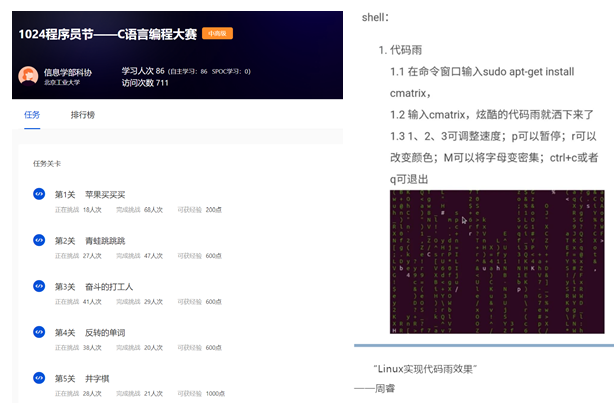This screenshot has height=418, width=614.
Task: Click the orange 中高级 difficulty badge
Action: tap(217, 34)
